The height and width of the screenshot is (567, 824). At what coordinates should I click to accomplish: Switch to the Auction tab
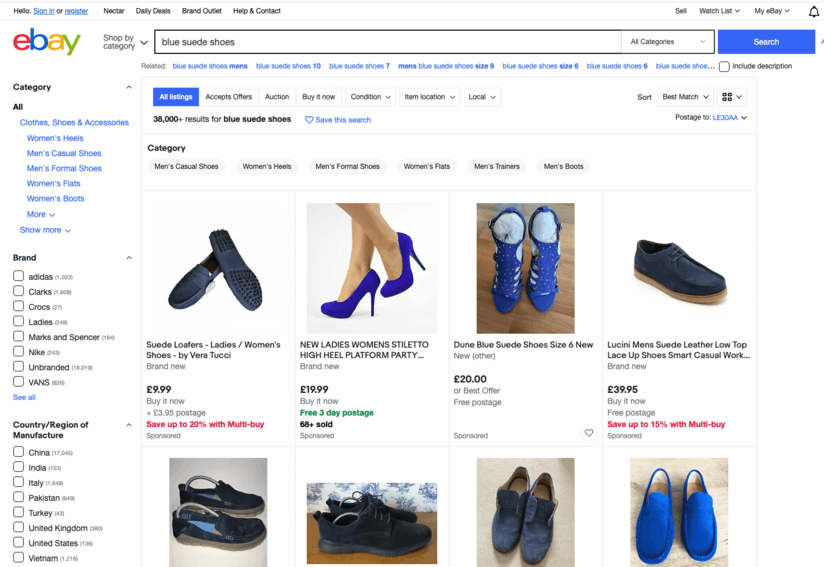coord(277,97)
